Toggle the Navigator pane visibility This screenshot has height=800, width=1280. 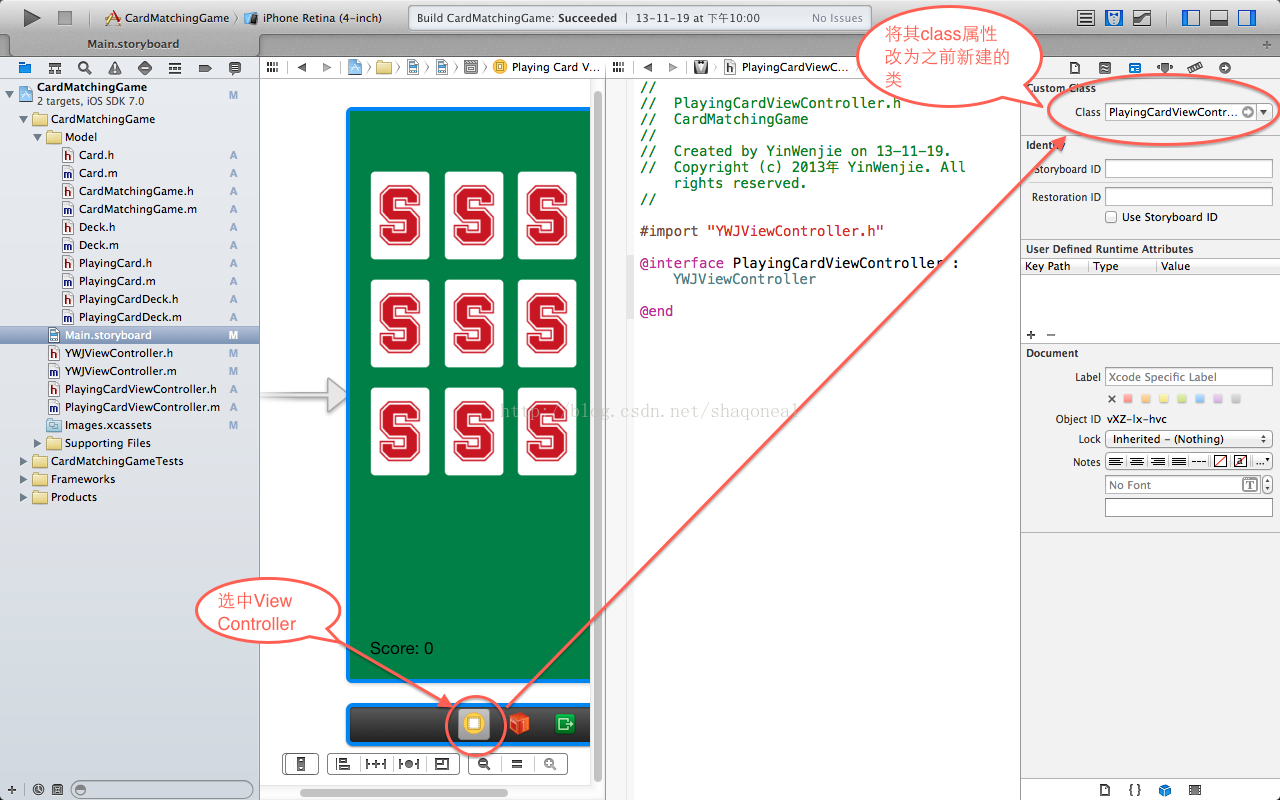click(1191, 18)
